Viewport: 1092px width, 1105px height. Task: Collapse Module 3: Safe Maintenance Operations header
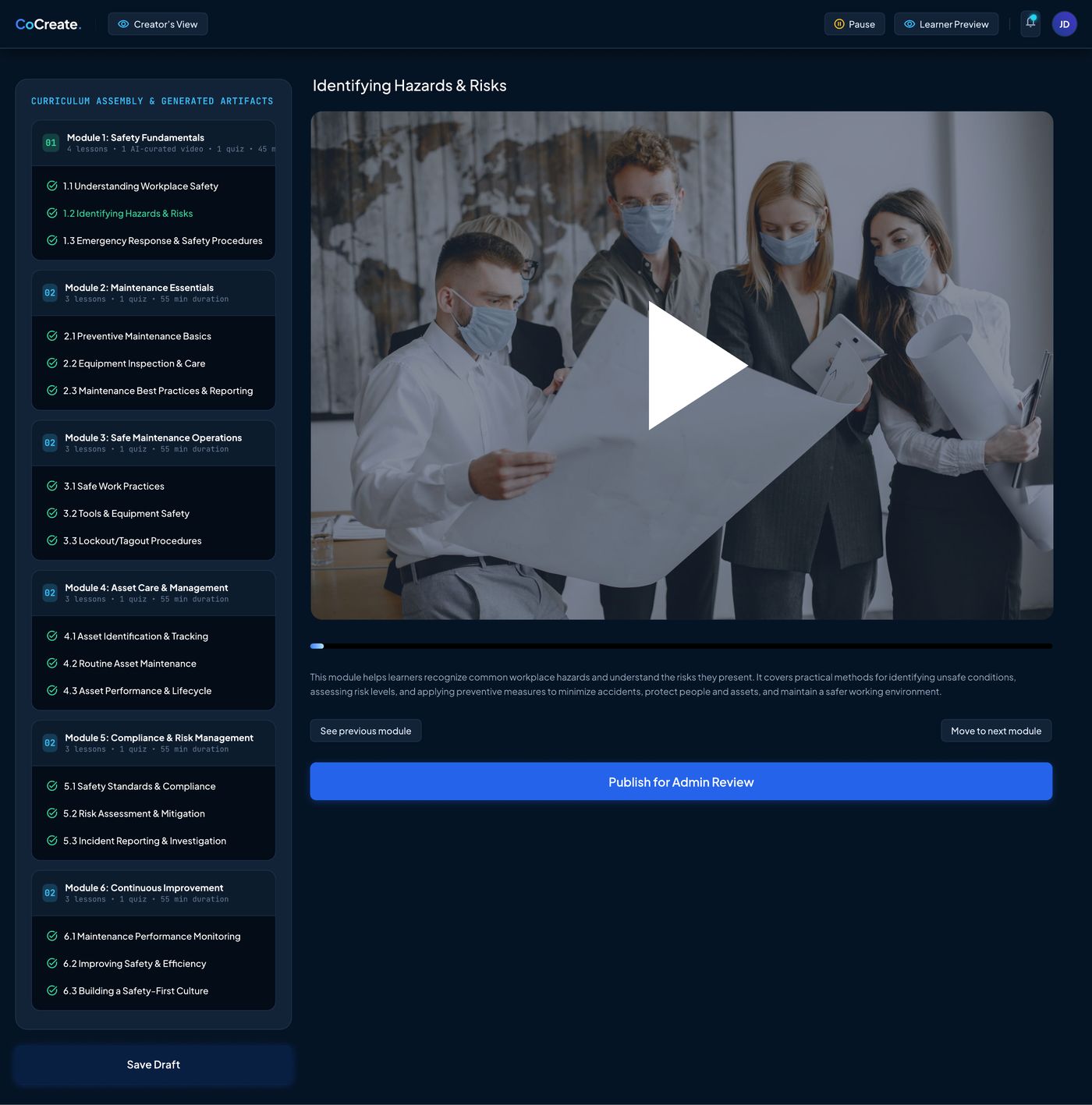(x=154, y=443)
